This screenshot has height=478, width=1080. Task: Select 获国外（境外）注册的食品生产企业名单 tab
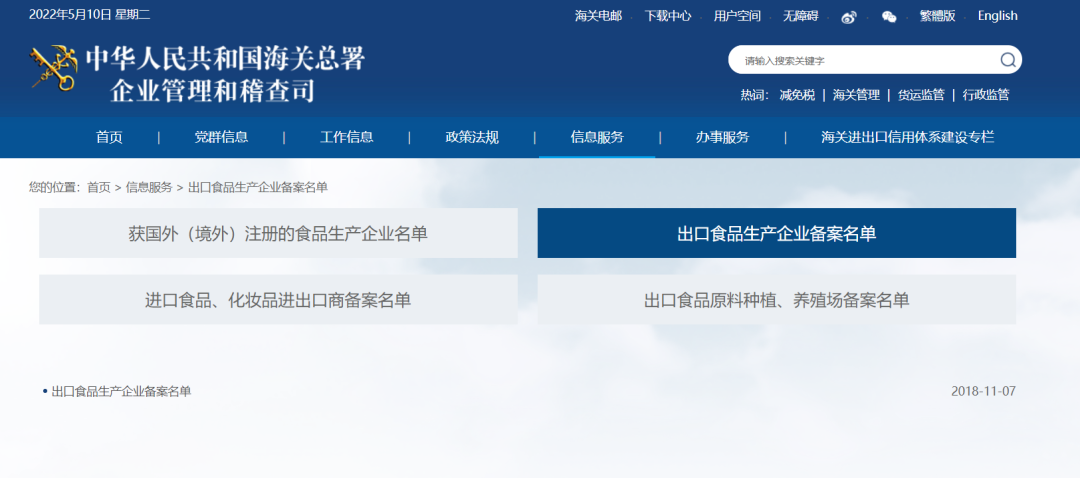point(278,233)
